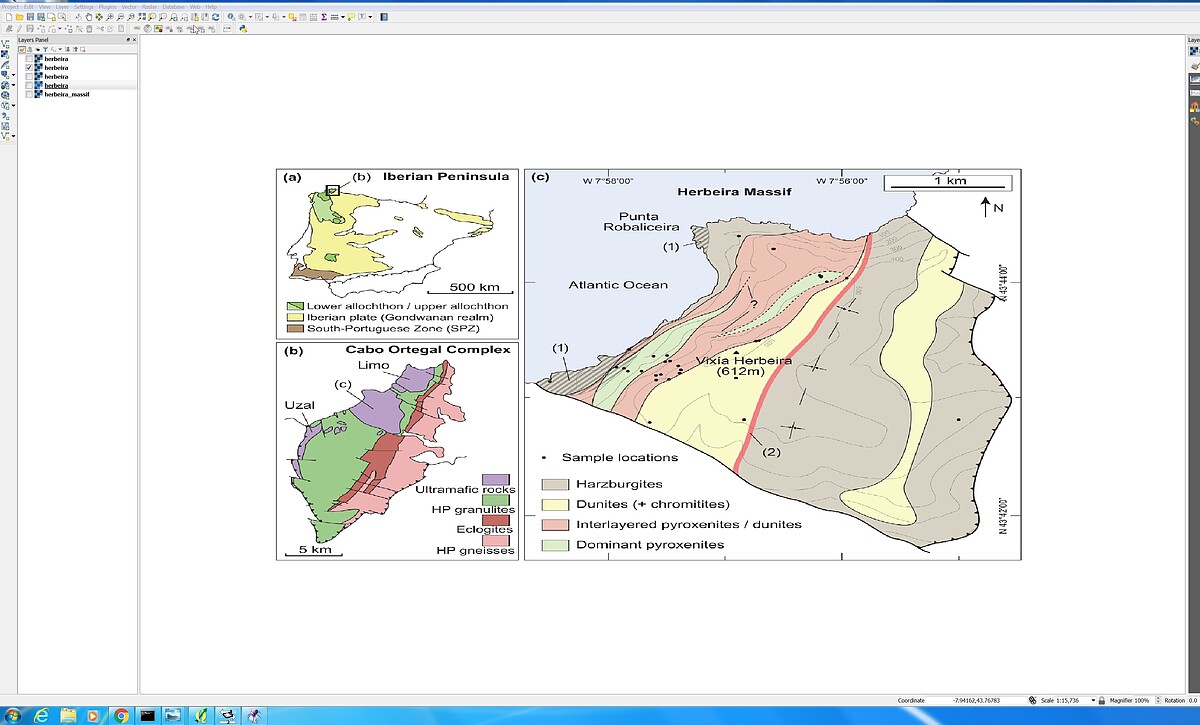This screenshot has width=1200, height=725.
Task: Click the Open Project folder icon
Action: coord(19,17)
